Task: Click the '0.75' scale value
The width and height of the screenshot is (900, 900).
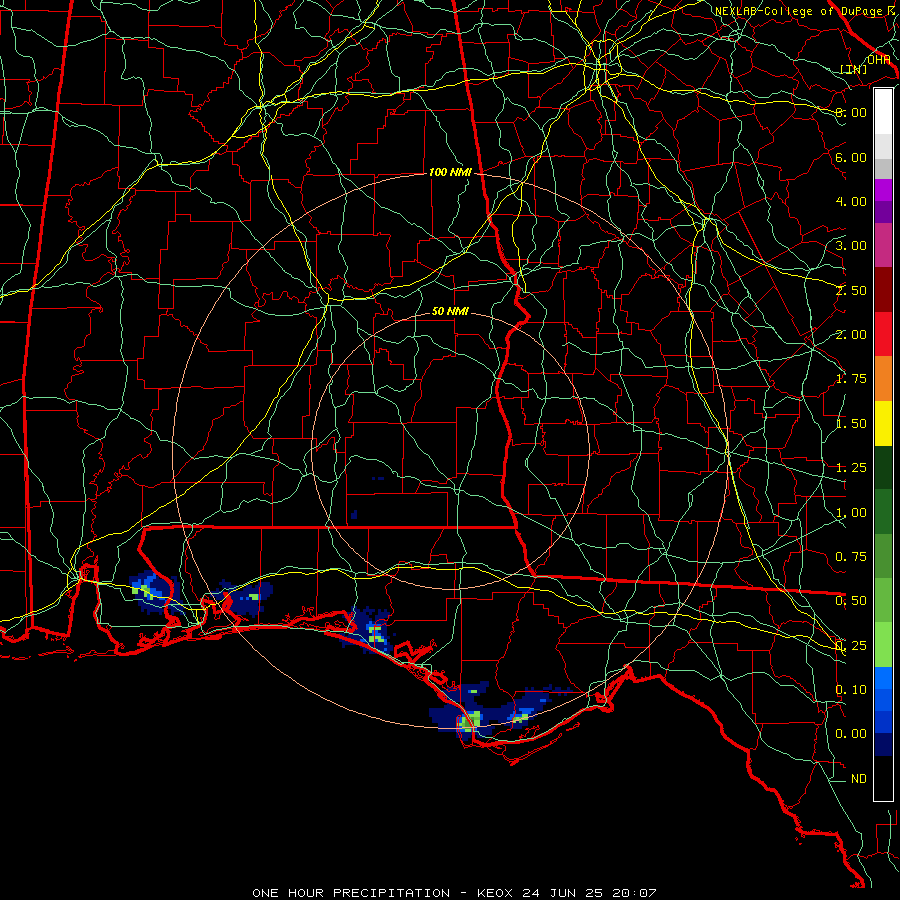Action: point(851,557)
